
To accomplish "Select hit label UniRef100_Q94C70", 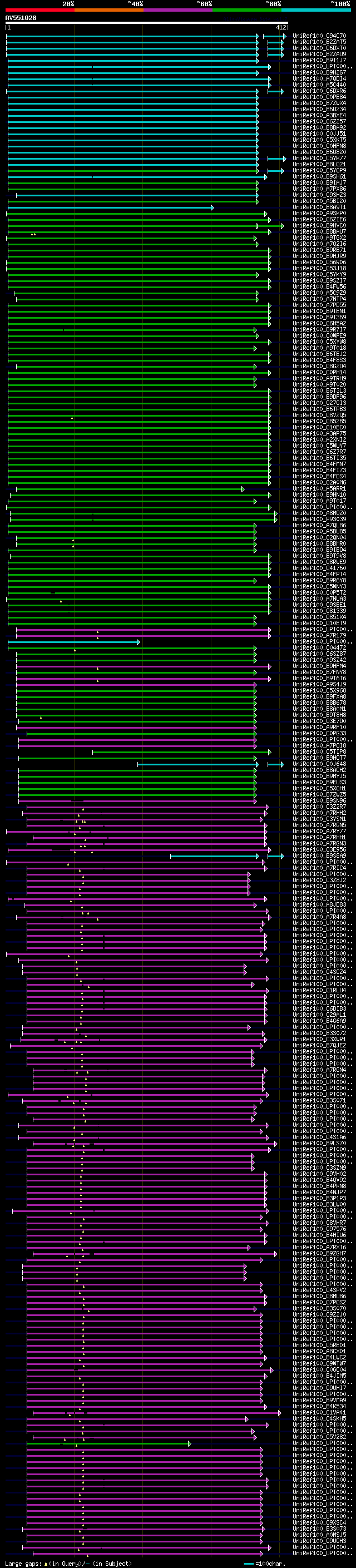I will pyautogui.click(x=319, y=36).
